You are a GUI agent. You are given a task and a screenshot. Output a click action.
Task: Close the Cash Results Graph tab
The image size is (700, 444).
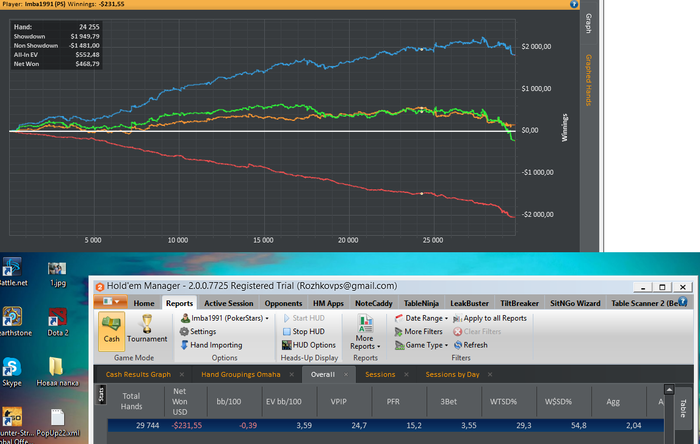pos(182,374)
